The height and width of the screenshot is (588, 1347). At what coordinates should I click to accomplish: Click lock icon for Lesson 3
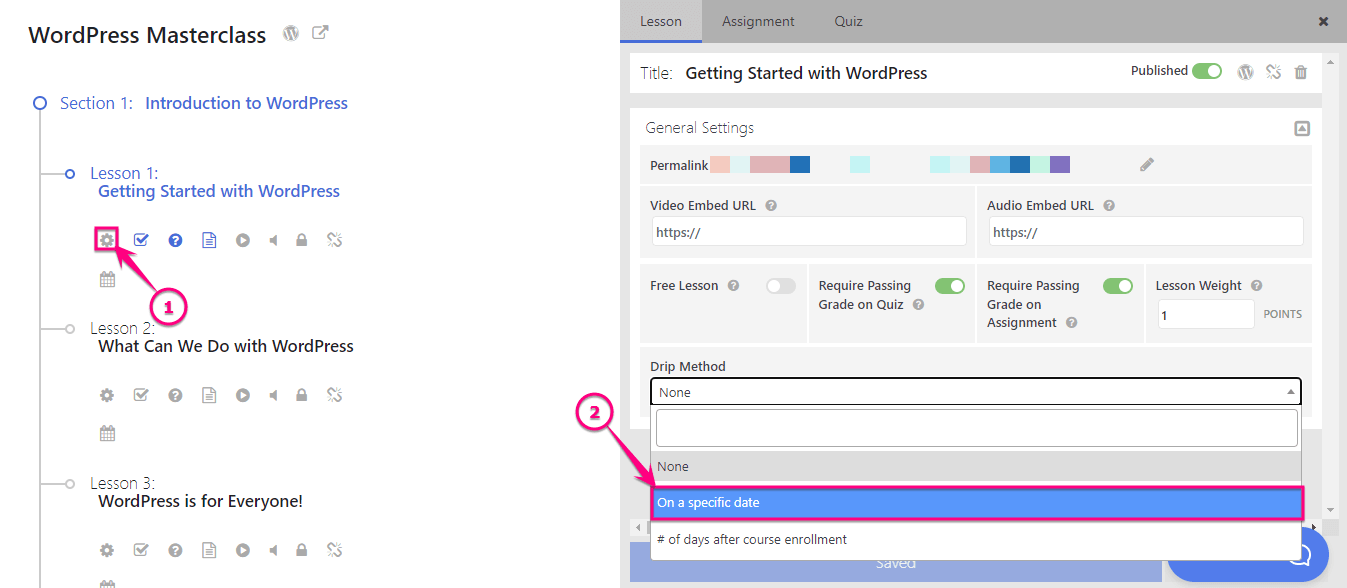coord(301,550)
